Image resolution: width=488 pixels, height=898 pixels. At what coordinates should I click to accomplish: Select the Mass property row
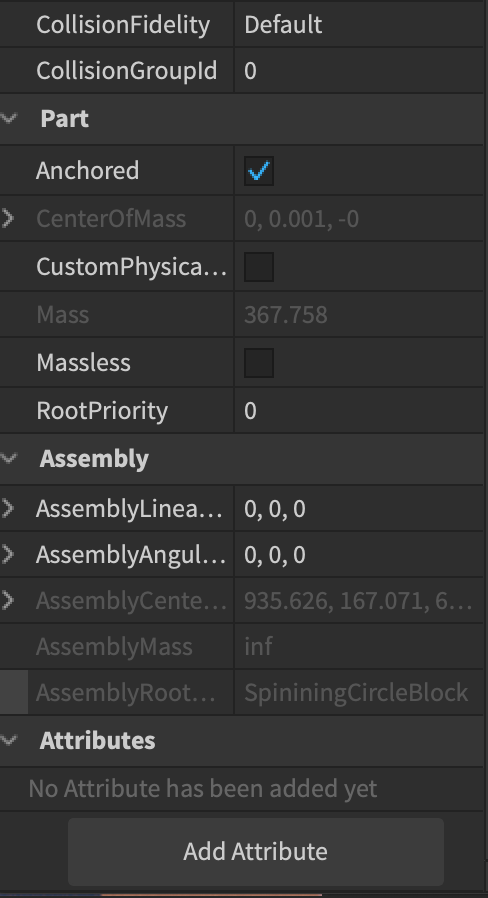point(242,314)
